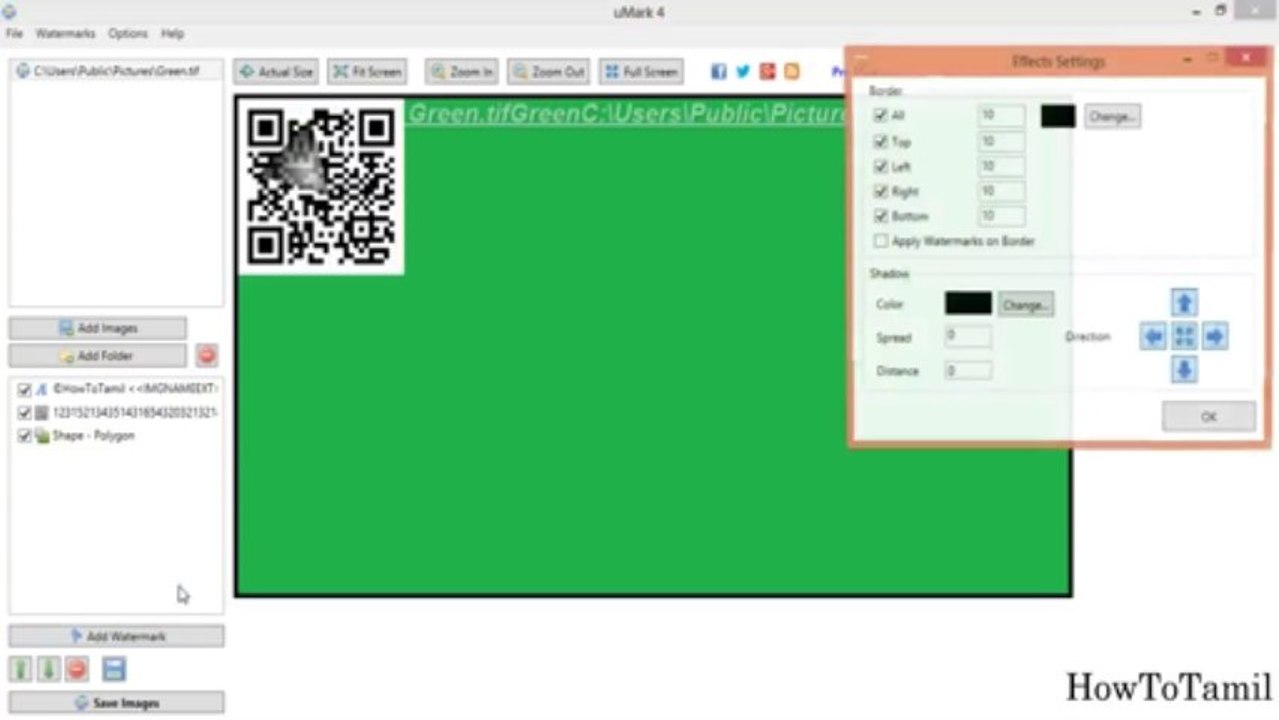Uncheck the Shape - Polygon watermark
The height and width of the screenshot is (720, 1279).
[24, 437]
